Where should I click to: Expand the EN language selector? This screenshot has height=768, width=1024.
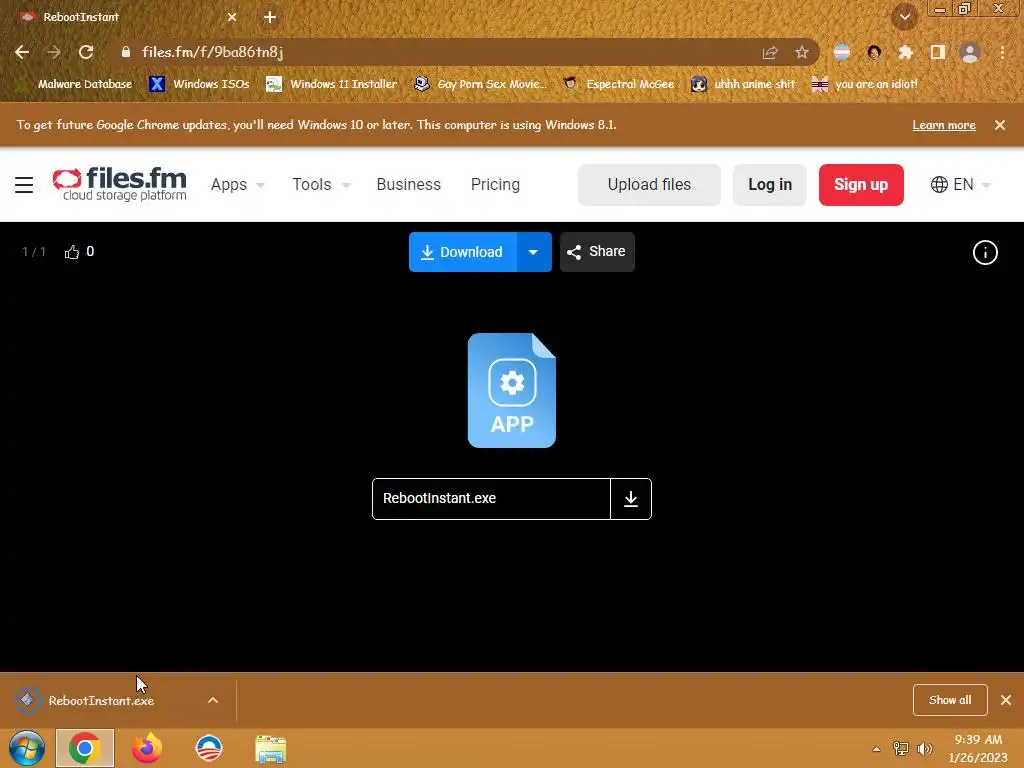point(961,185)
